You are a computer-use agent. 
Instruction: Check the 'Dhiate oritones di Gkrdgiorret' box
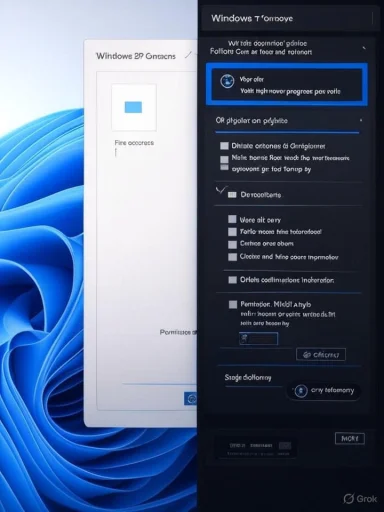224,146
